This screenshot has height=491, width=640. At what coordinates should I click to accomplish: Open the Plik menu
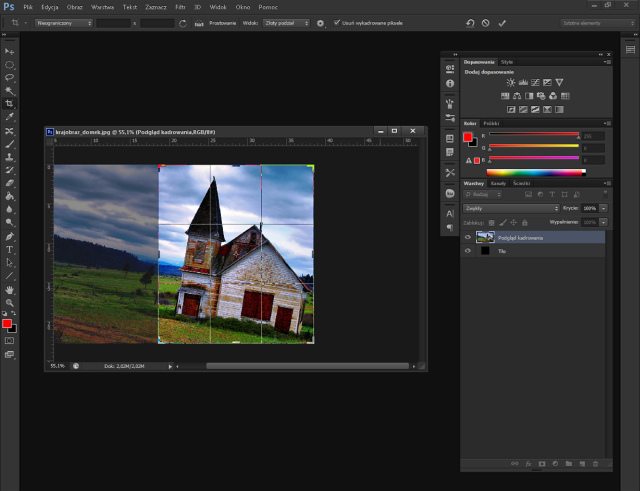point(28,7)
